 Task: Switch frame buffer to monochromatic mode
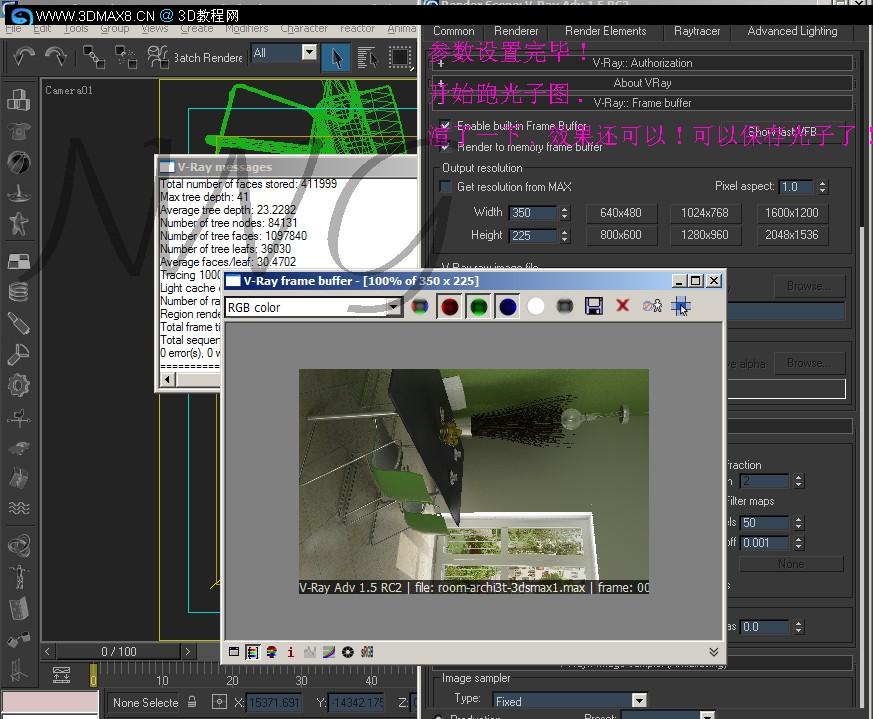tap(565, 306)
